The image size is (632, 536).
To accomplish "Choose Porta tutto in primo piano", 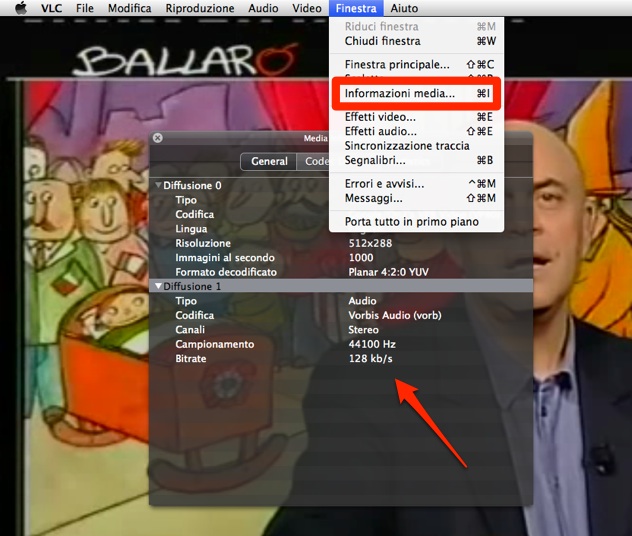I will pos(416,222).
